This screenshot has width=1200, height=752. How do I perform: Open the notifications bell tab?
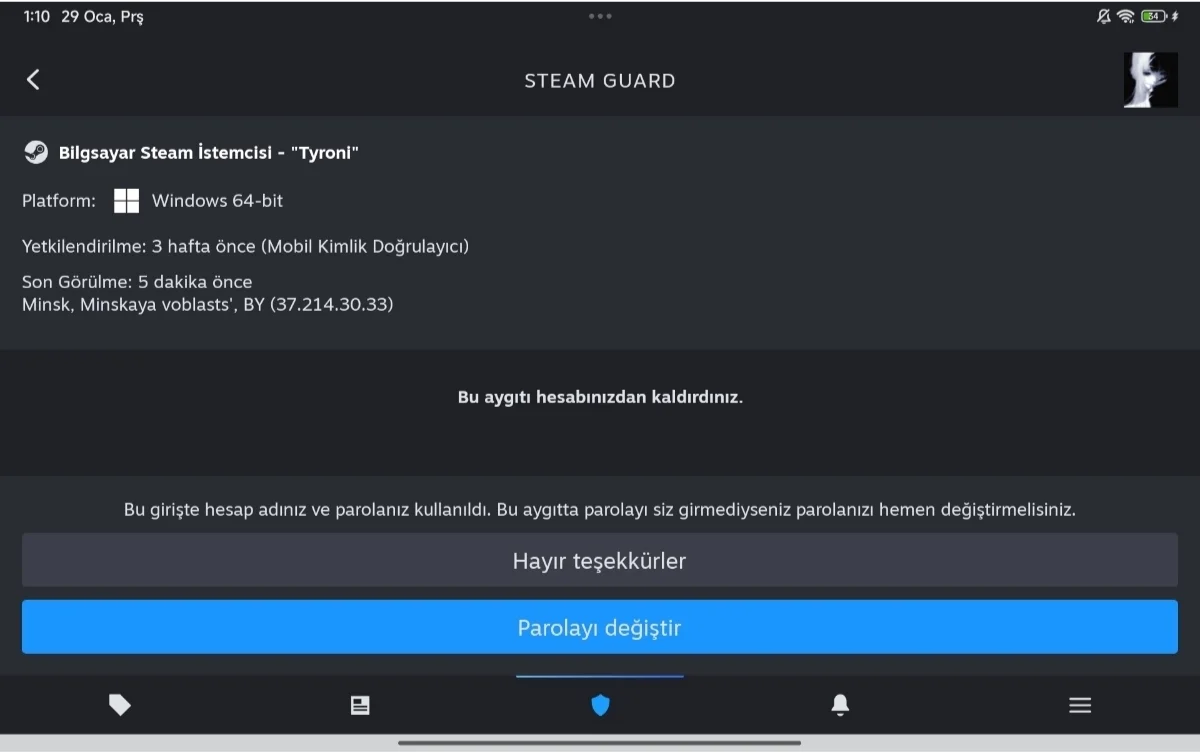click(840, 706)
